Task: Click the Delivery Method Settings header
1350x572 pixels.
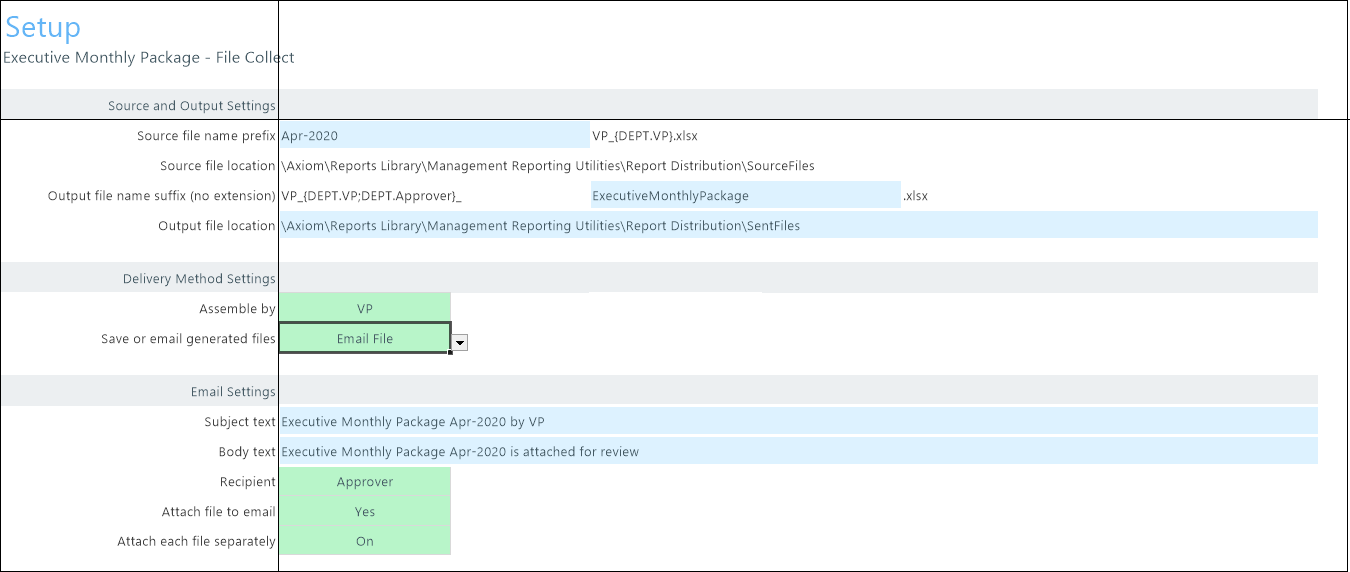Action: [x=199, y=278]
